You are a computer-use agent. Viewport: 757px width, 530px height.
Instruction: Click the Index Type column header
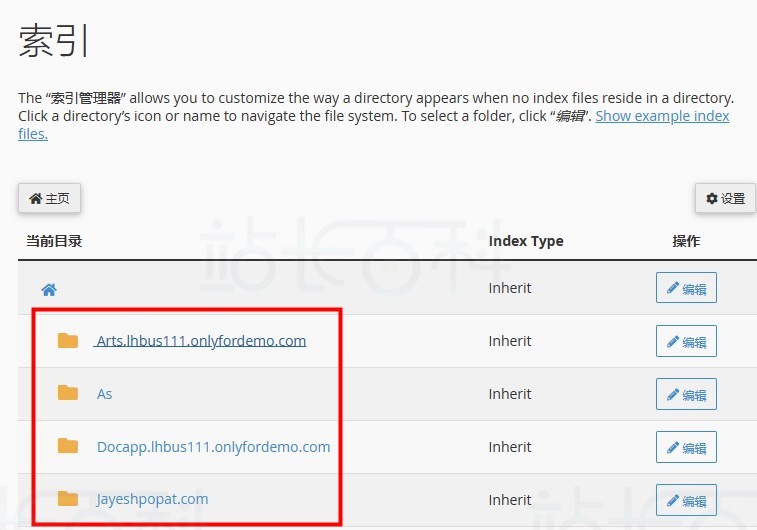coord(526,241)
